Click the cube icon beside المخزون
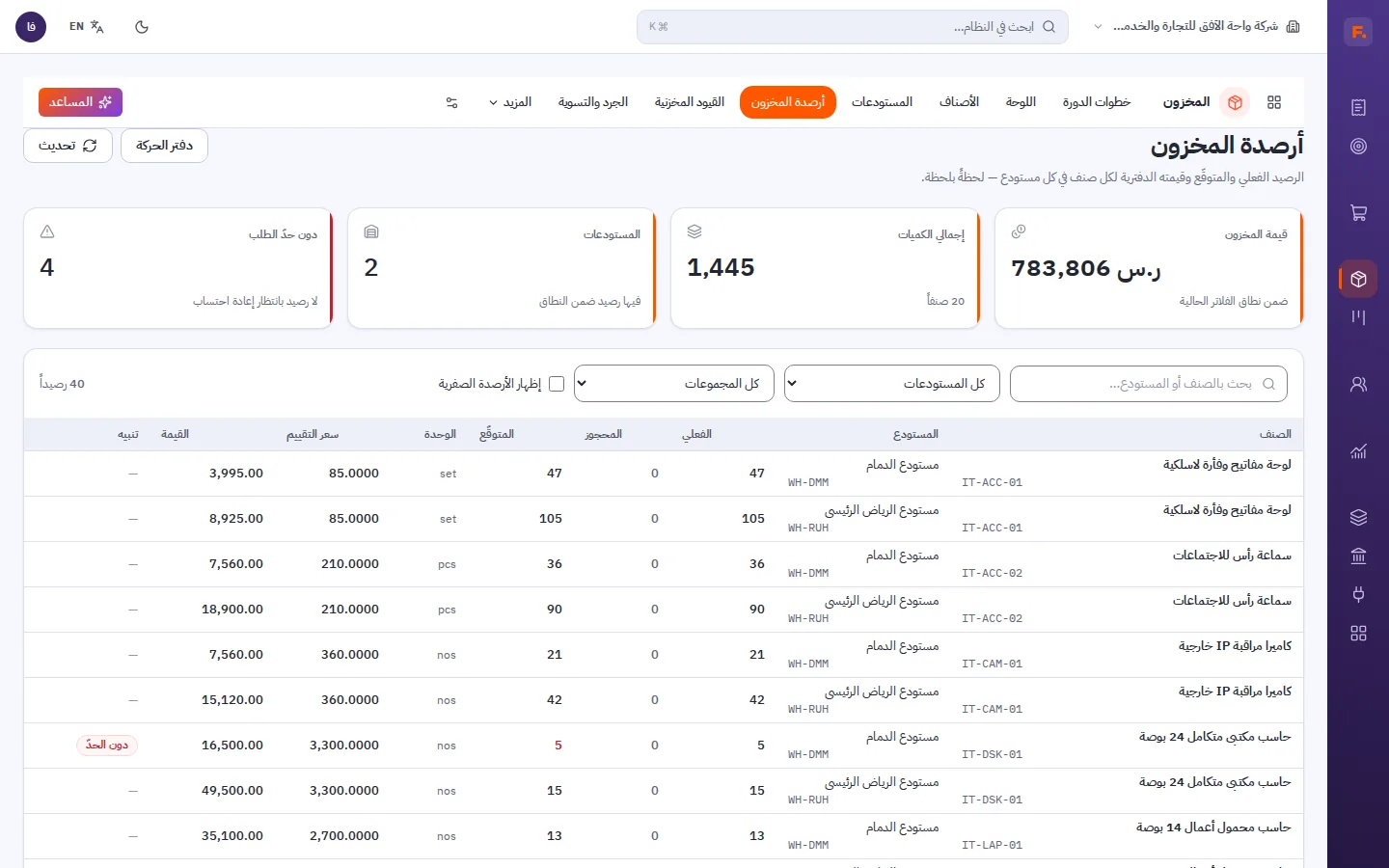The width and height of the screenshot is (1389, 868). [1235, 102]
